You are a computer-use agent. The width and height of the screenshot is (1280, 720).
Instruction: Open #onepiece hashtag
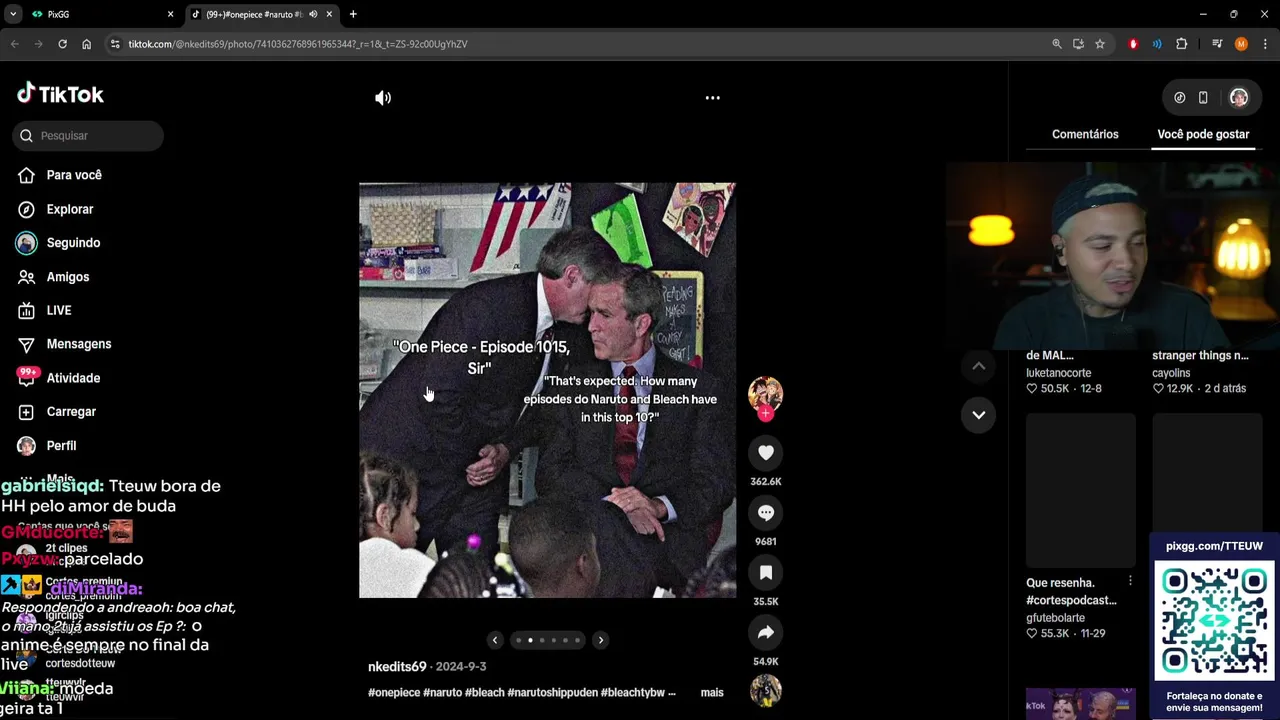(x=394, y=692)
